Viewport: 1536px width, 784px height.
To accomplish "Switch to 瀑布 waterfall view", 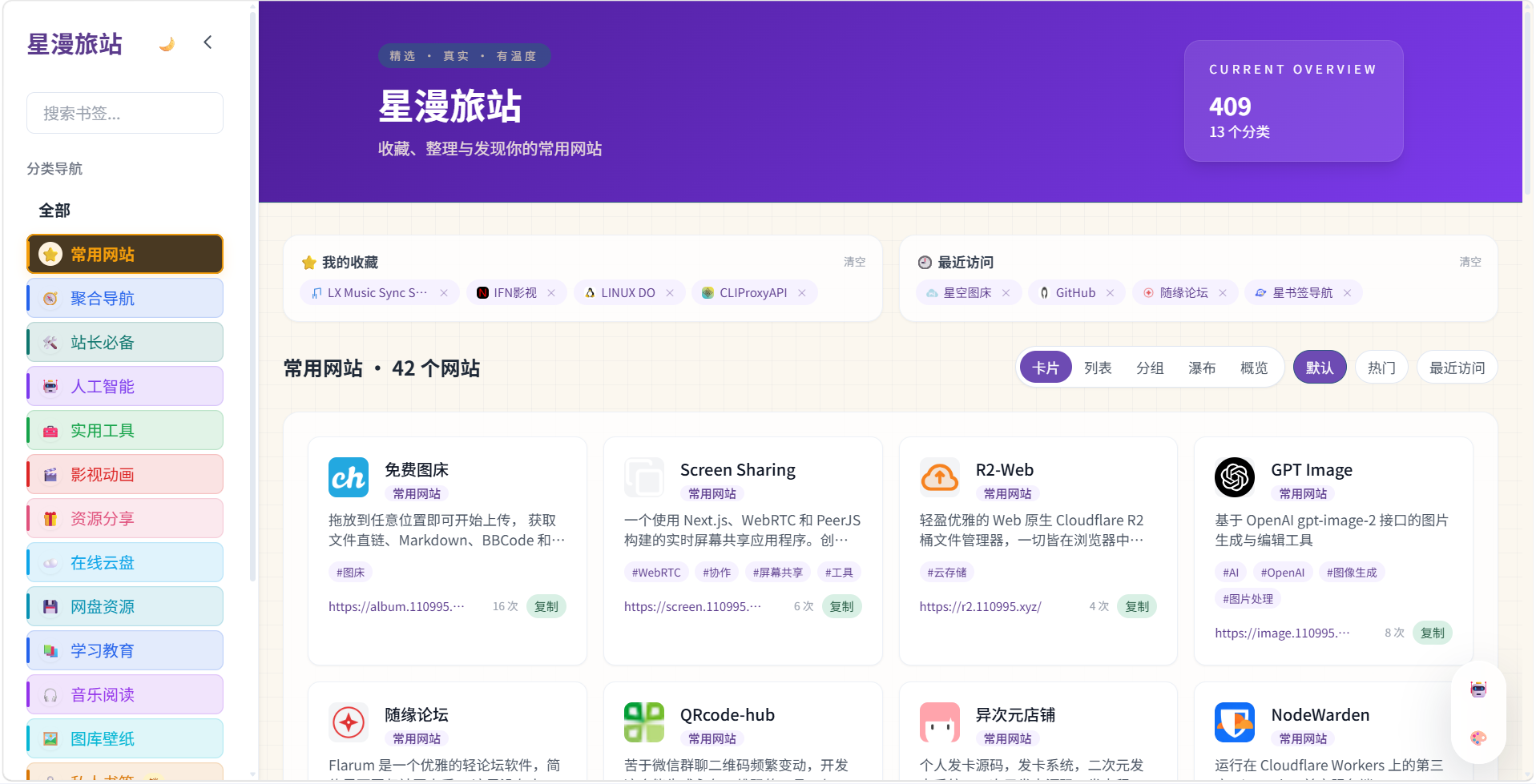I will [1202, 368].
